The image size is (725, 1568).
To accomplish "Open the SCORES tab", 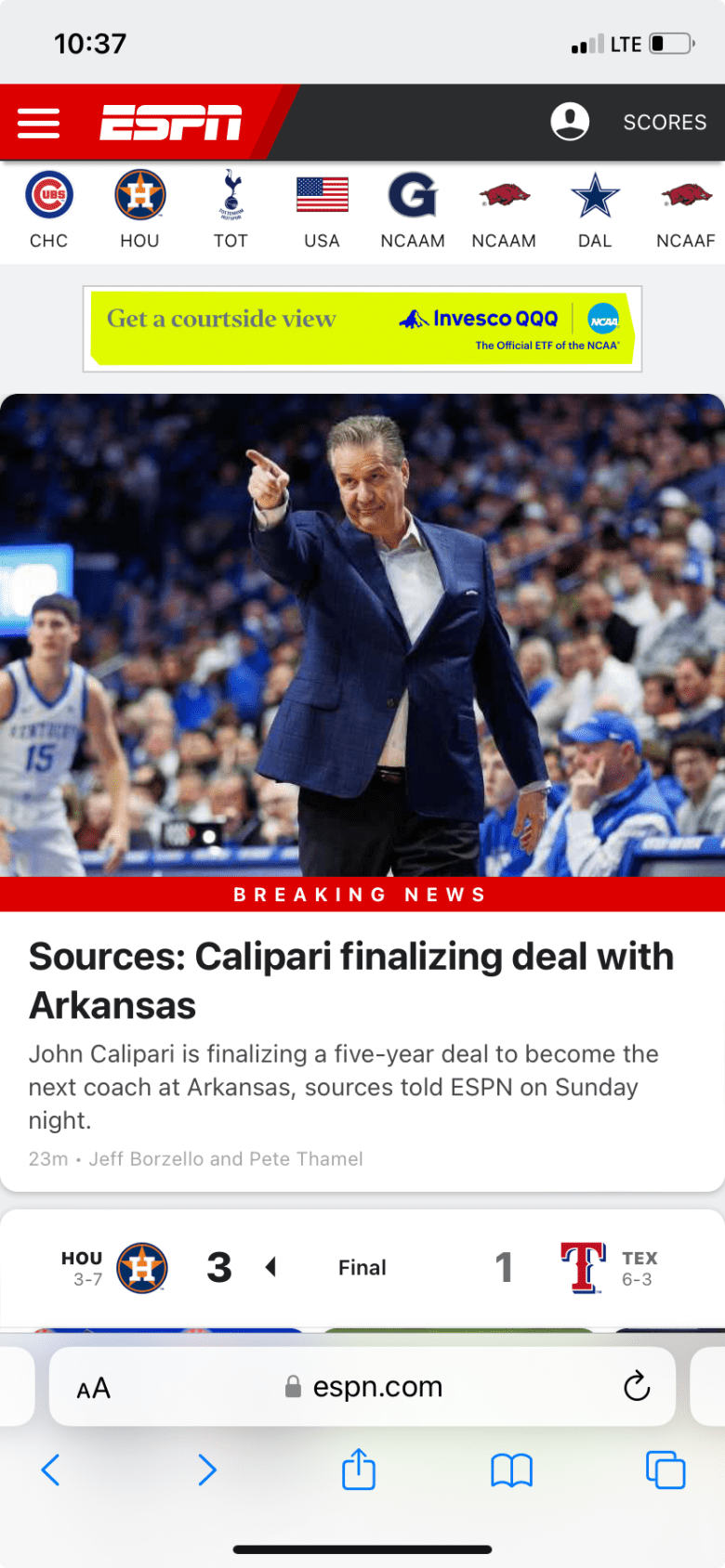I will coord(665,123).
